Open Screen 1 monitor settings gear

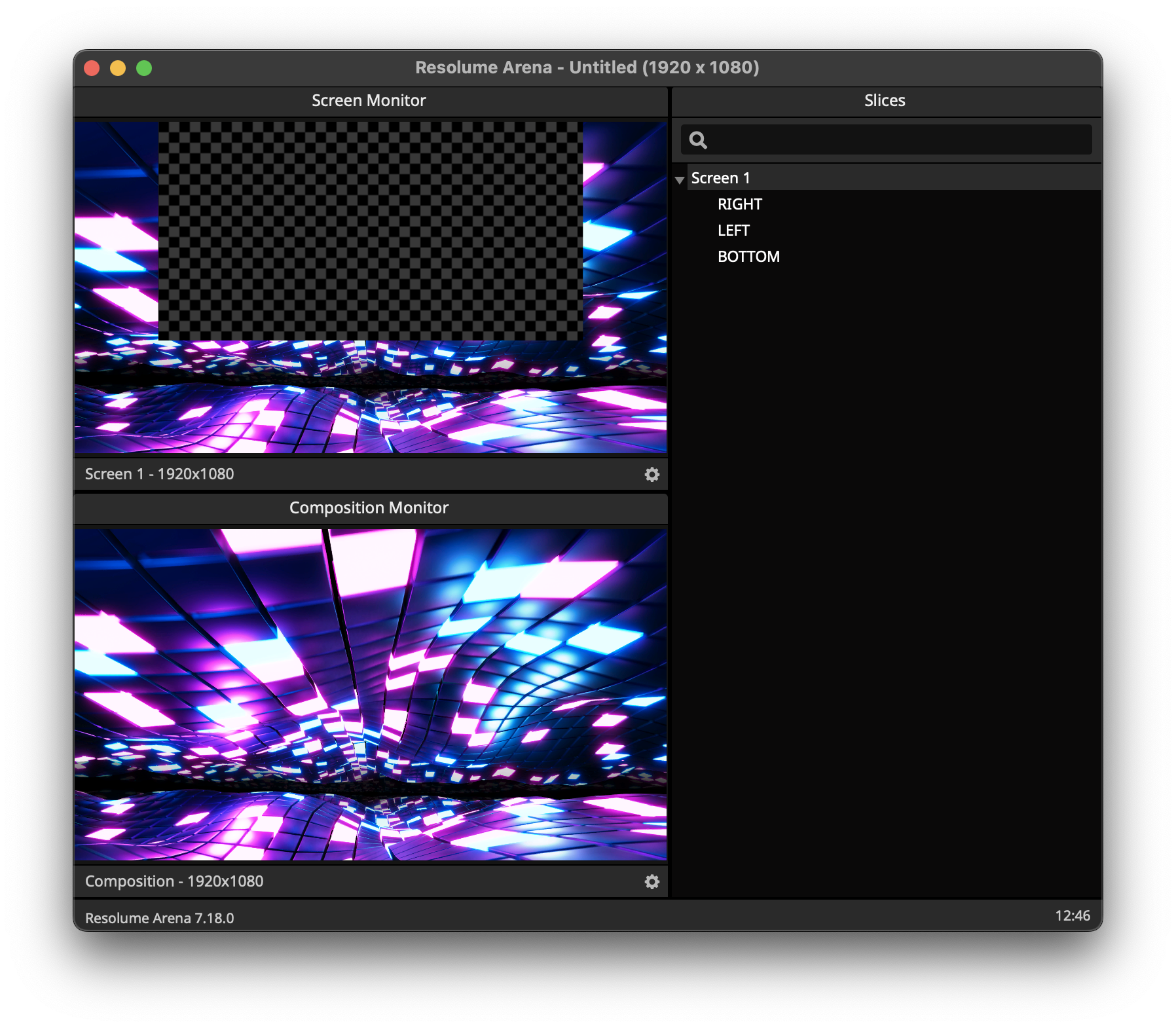pyautogui.click(x=652, y=475)
